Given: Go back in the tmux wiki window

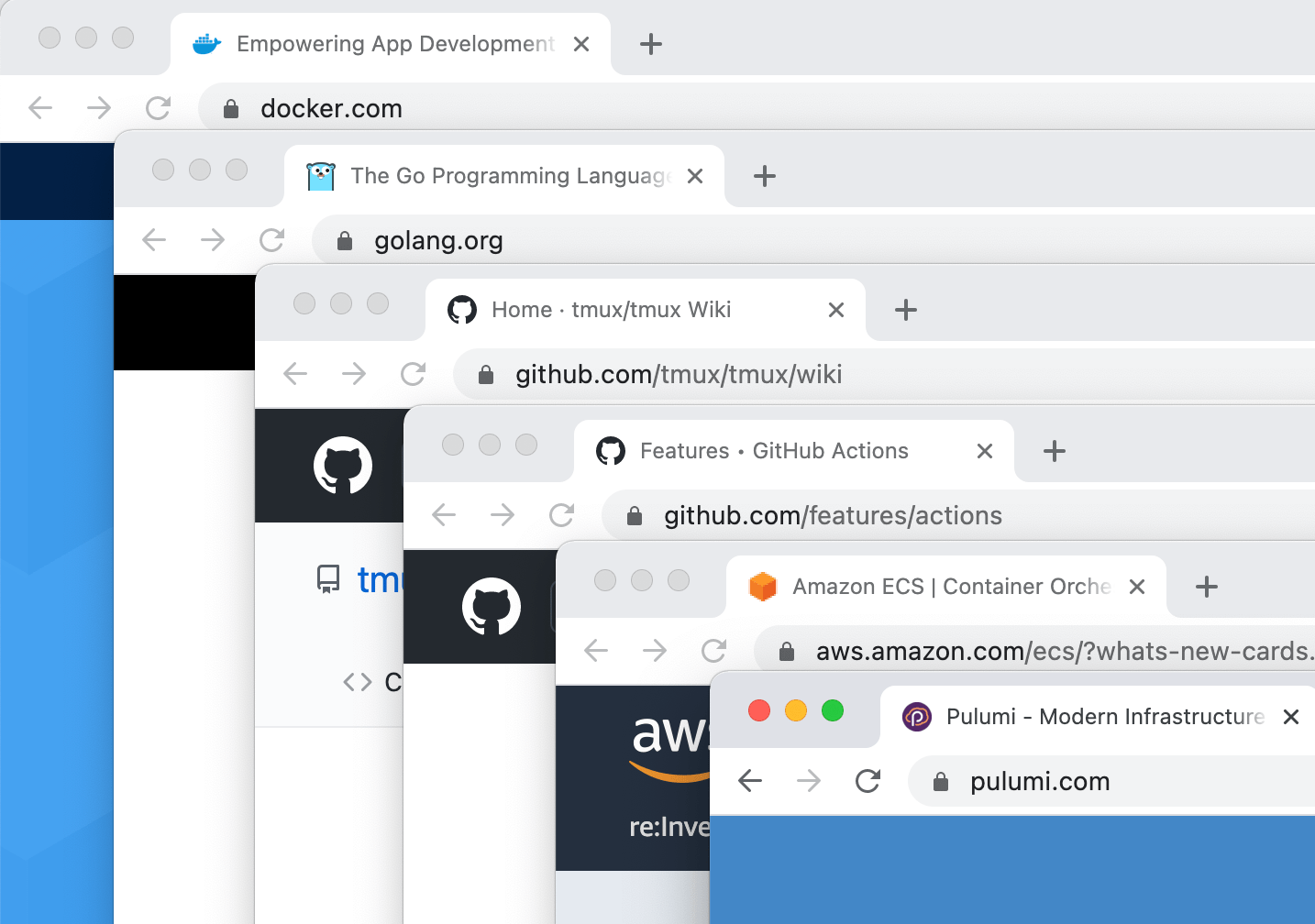Looking at the screenshot, I should click(295, 374).
